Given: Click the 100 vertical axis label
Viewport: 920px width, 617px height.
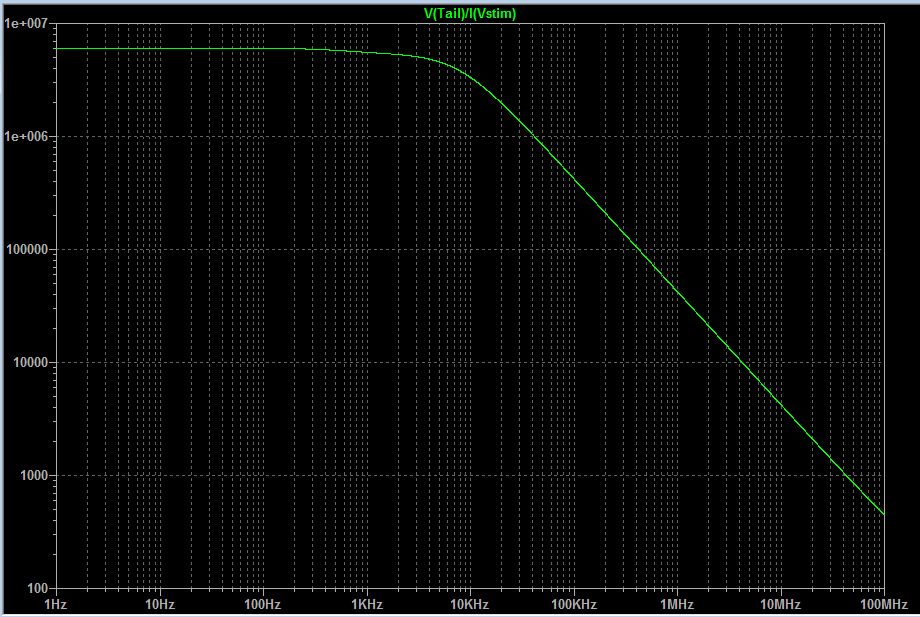Looking at the screenshot, I should coord(38,588).
